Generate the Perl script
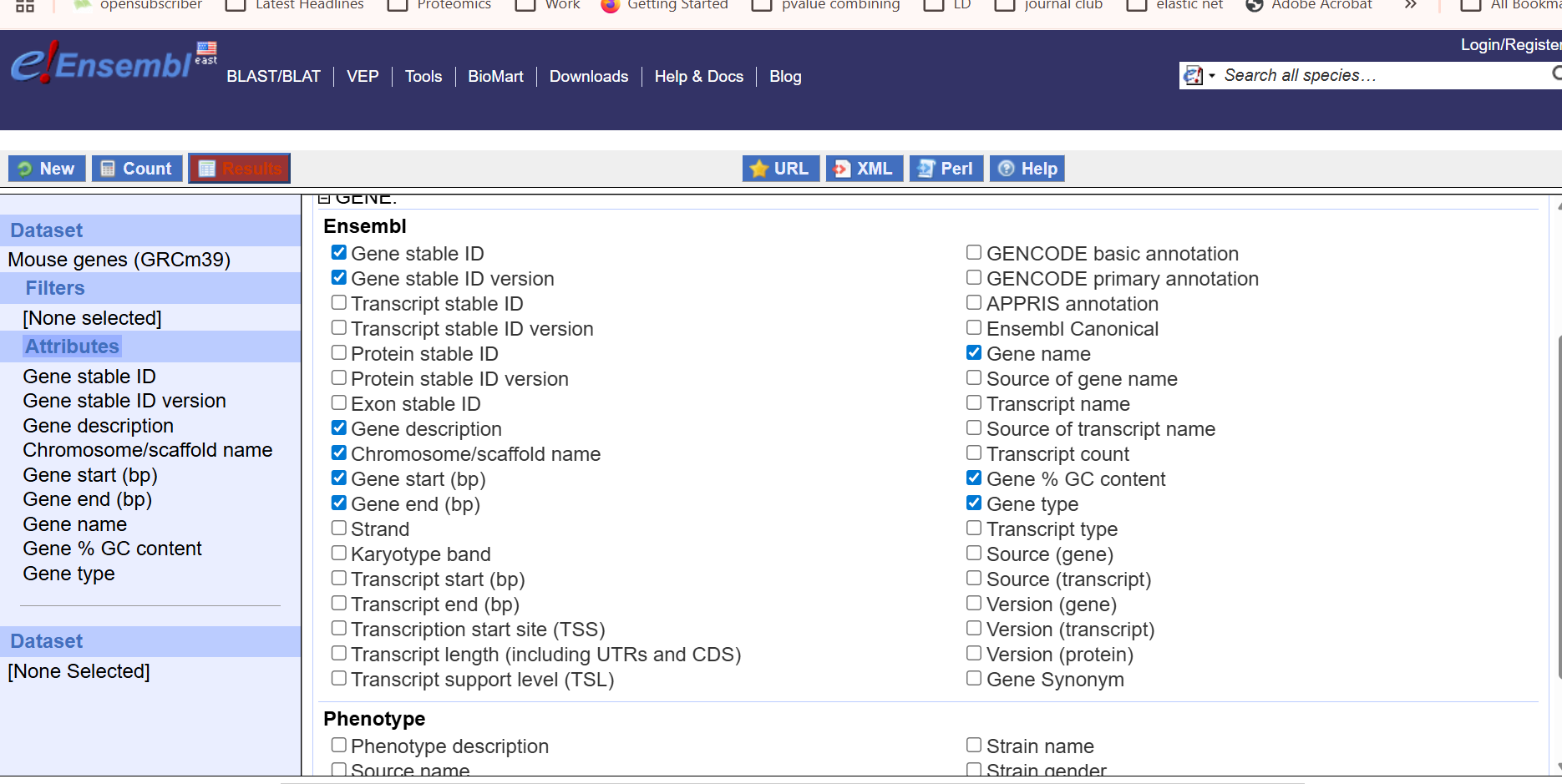 946,169
